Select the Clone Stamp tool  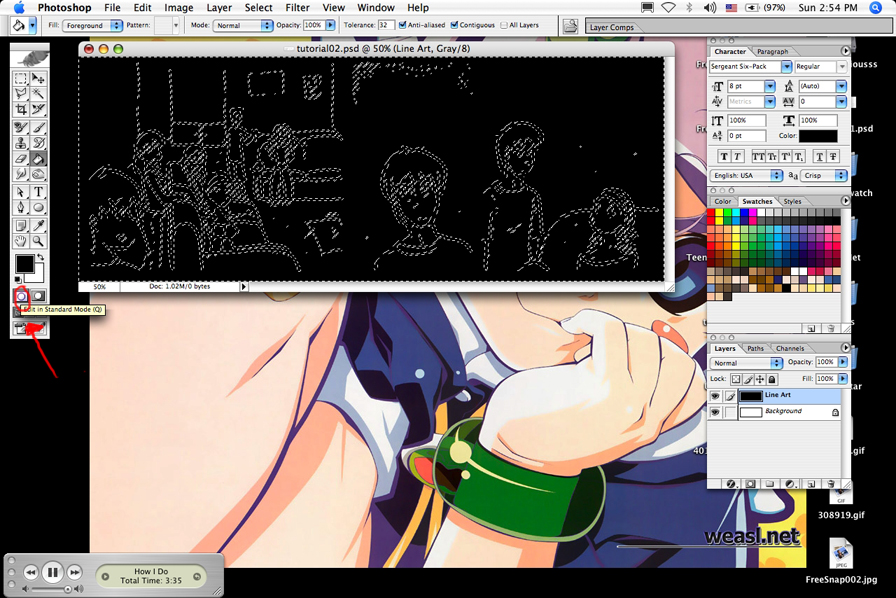tap(21, 143)
